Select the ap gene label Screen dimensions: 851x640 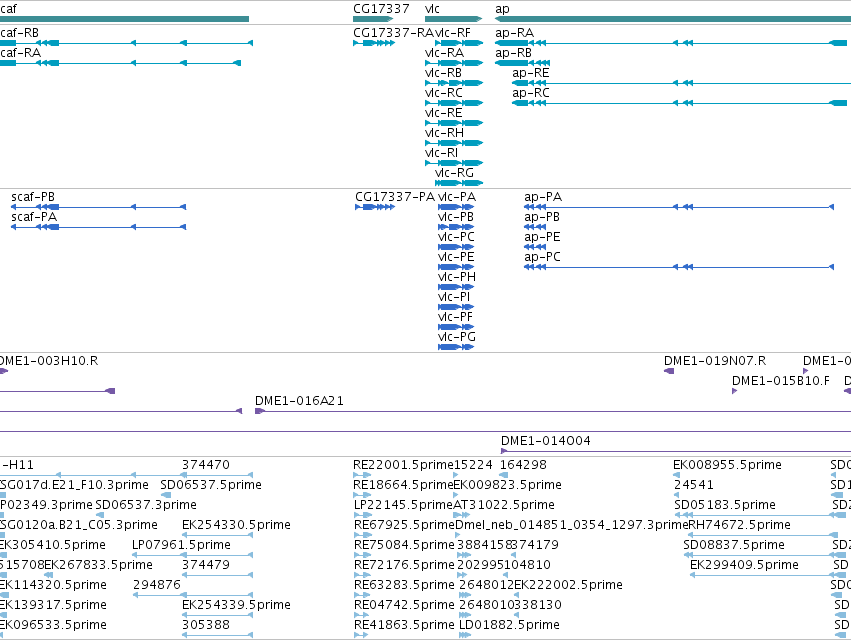coord(503,9)
